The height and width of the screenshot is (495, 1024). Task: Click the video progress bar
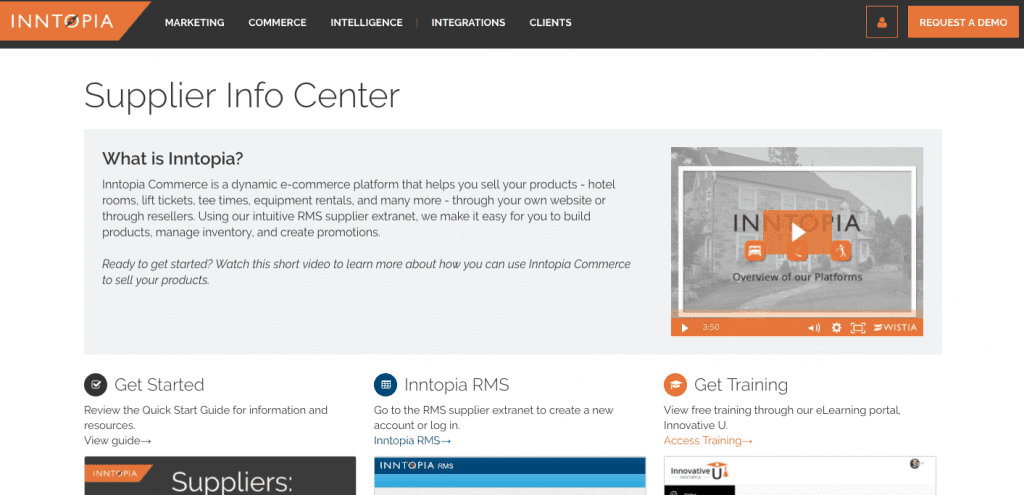(797, 315)
